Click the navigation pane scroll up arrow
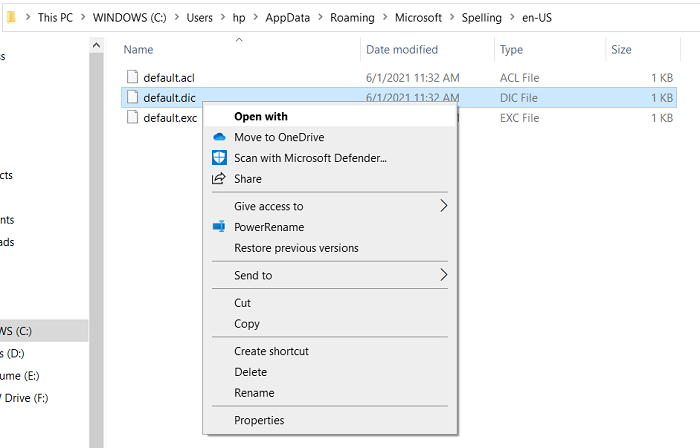700x448 pixels. coord(97,46)
